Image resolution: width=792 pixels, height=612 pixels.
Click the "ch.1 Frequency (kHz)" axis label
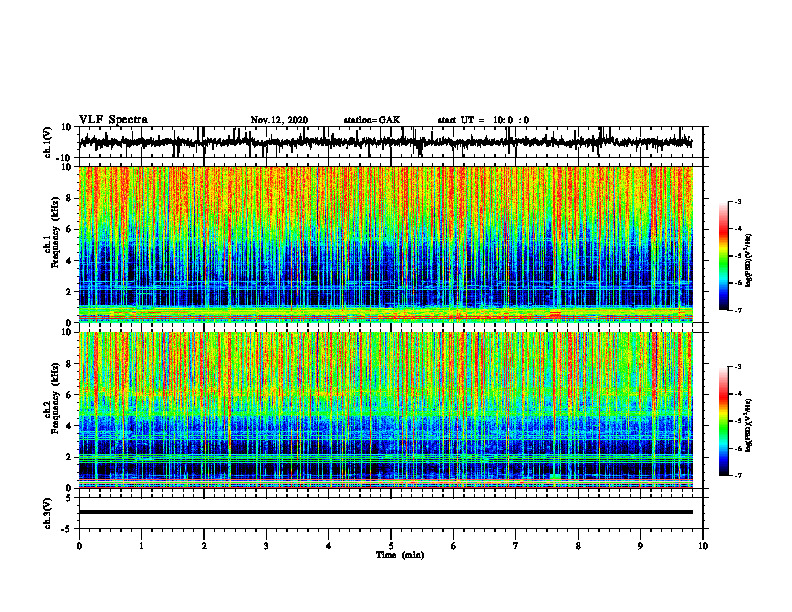(x=53, y=232)
